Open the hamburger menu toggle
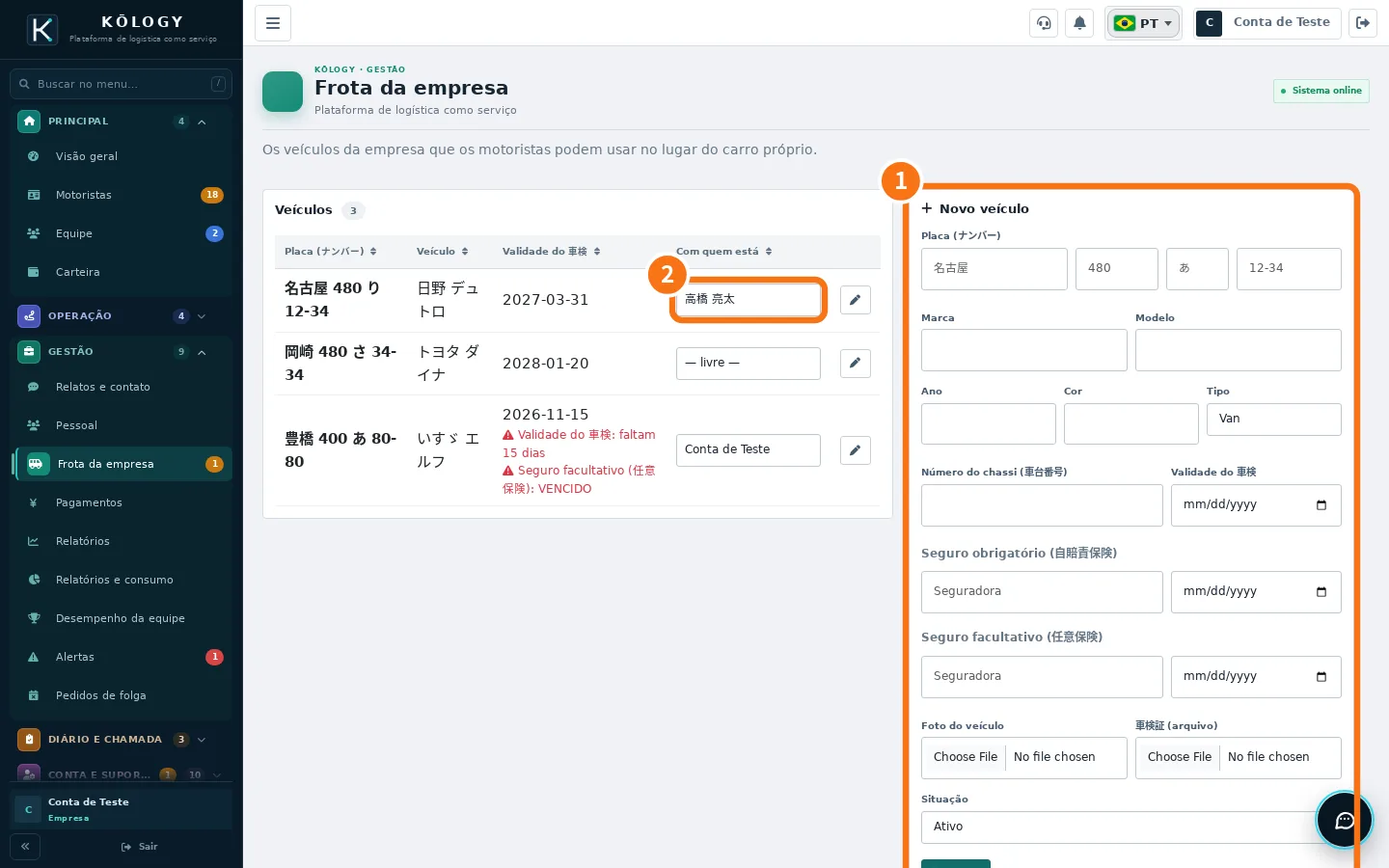The width and height of the screenshot is (1389, 868). click(273, 23)
